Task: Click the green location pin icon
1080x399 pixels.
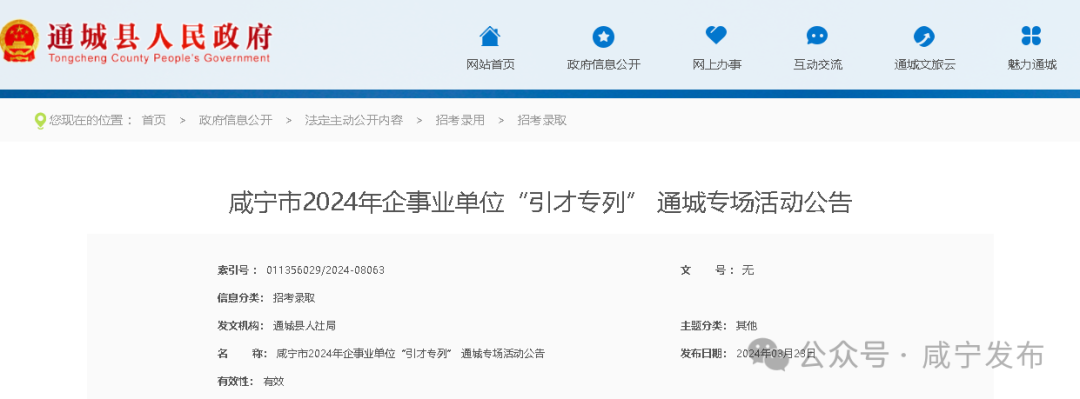Action: point(40,121)
